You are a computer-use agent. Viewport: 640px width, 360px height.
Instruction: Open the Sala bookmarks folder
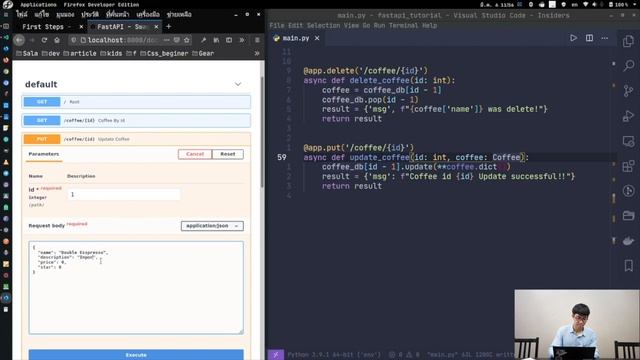click(x=27, y=53)
